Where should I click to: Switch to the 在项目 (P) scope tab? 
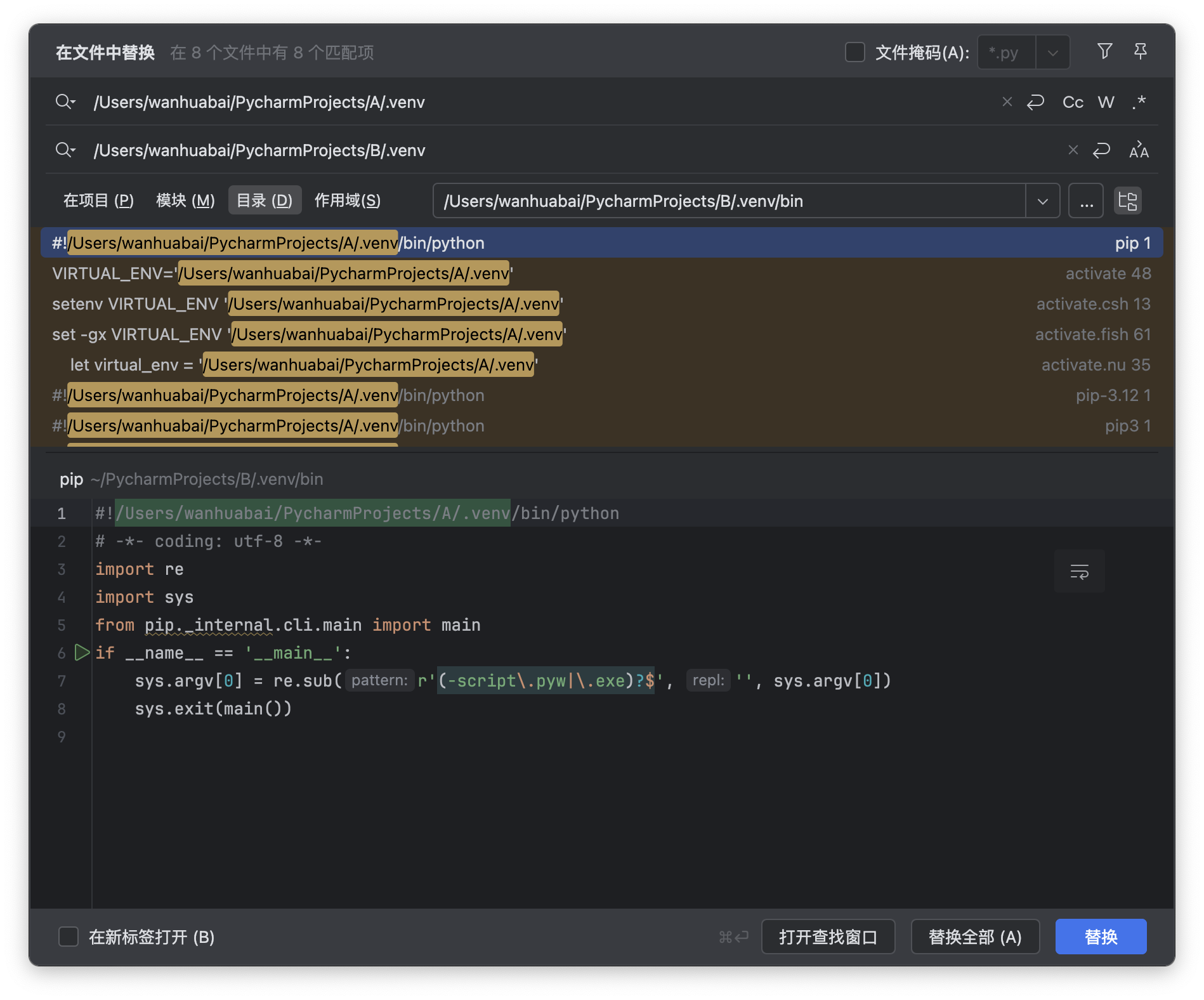tap(98, 201)
